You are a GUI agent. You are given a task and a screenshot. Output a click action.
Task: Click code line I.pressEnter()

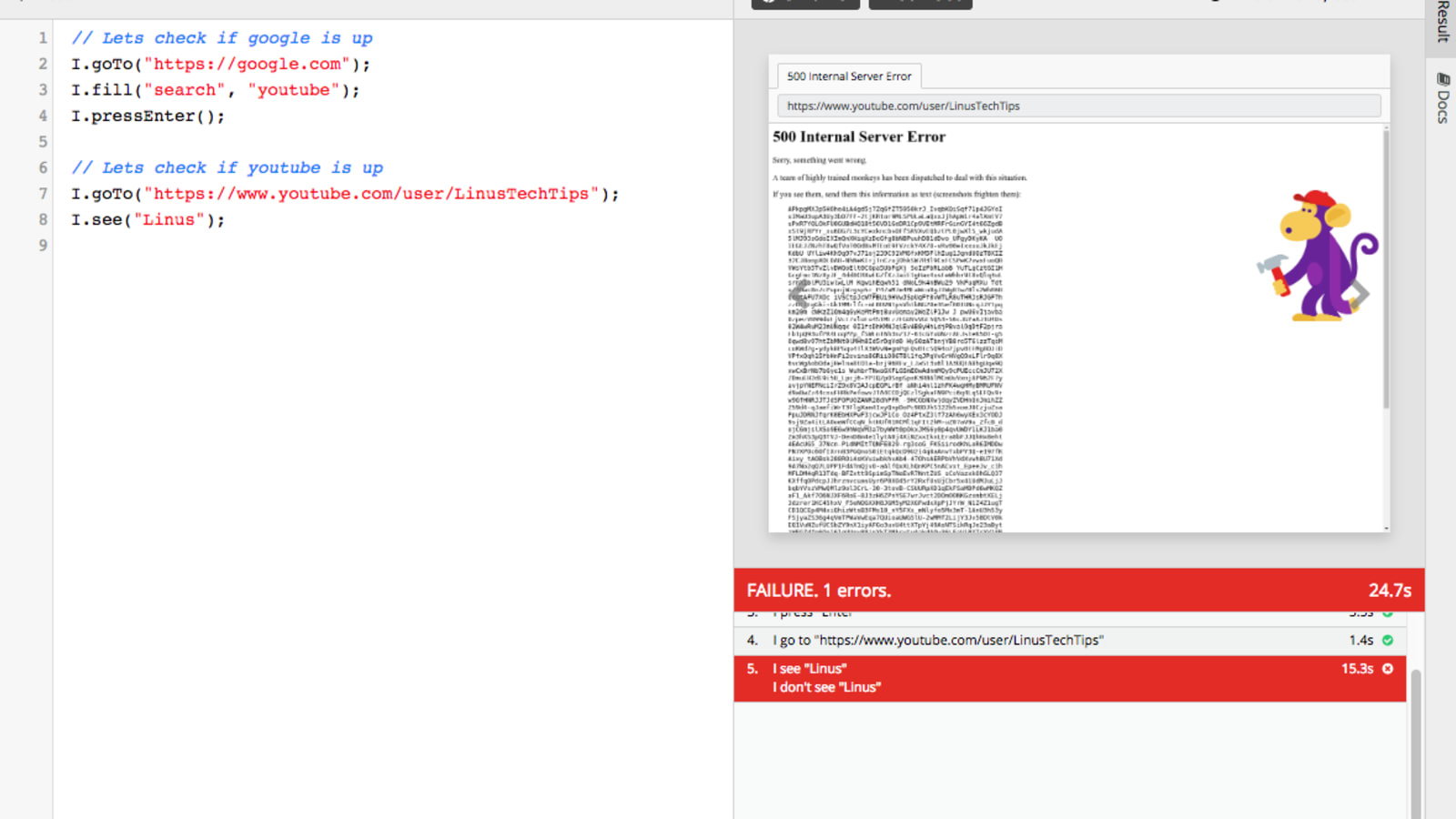point(147,116)
